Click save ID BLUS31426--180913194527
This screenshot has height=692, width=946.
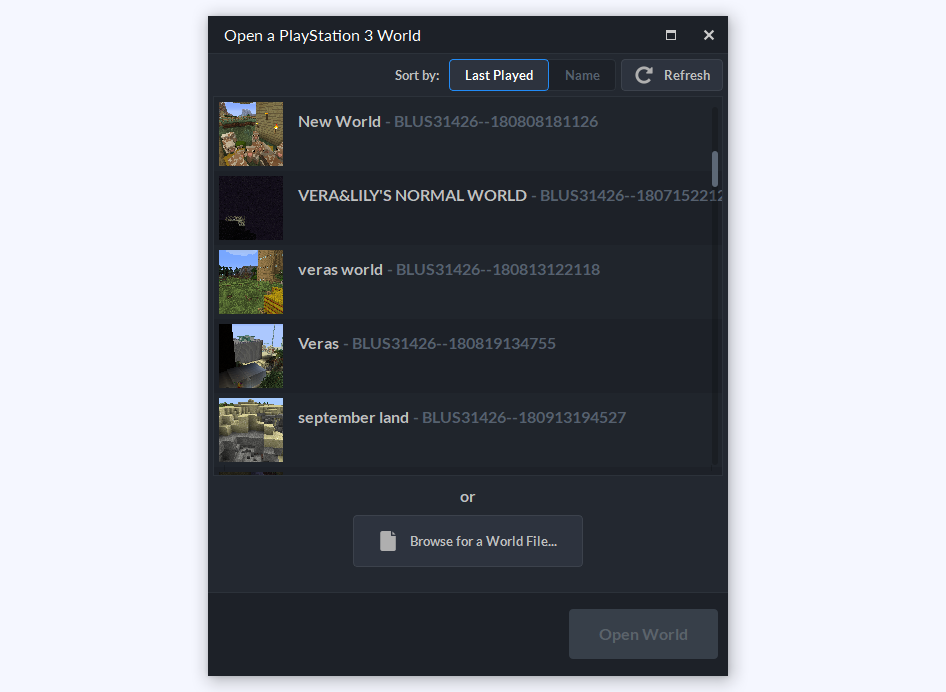click(524, 418)
